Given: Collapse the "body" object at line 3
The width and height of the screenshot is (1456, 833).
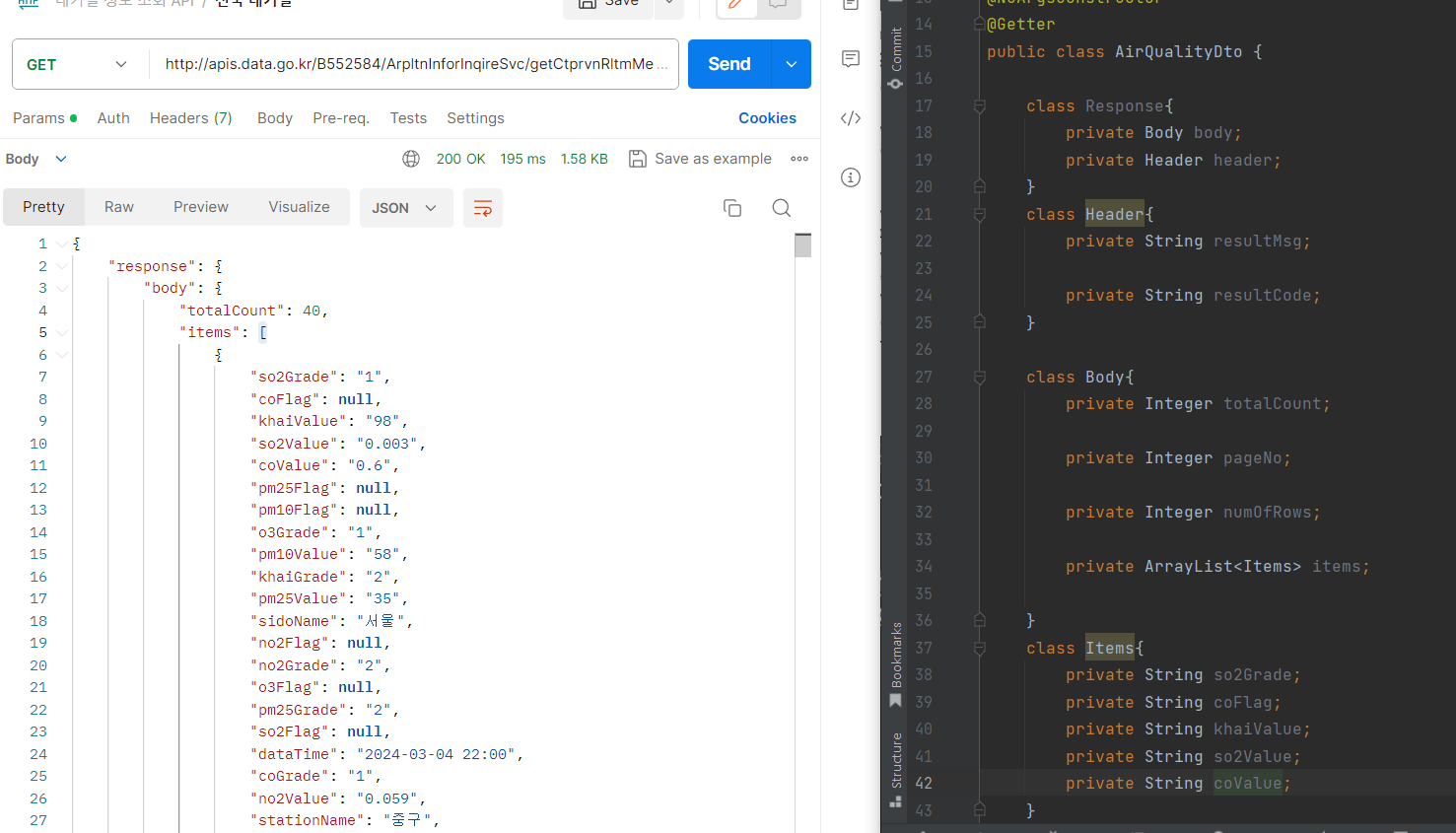Looking at the screenshot, I should pos(62,288).
